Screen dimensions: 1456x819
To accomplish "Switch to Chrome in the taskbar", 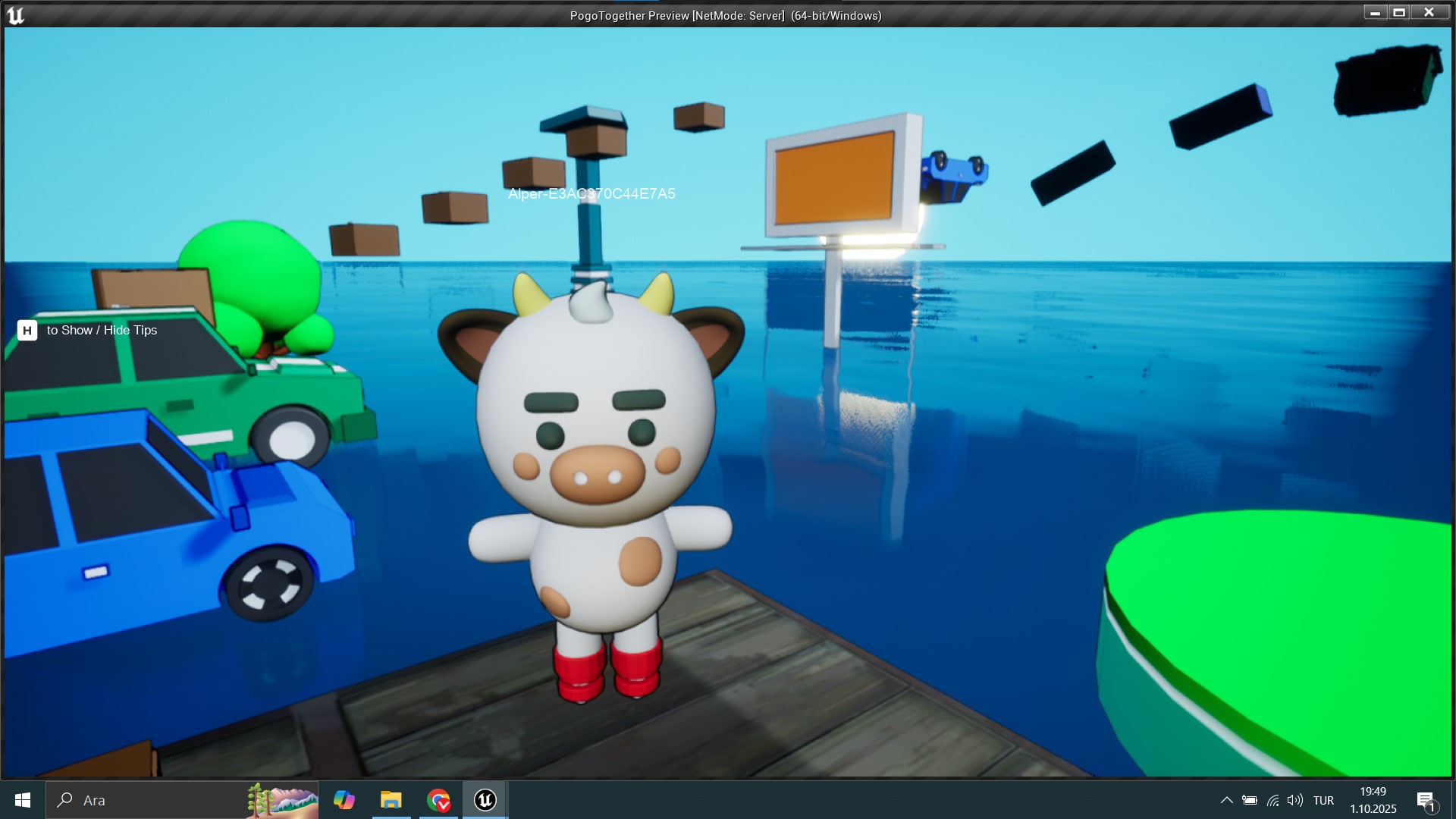I will pos(438,800).
